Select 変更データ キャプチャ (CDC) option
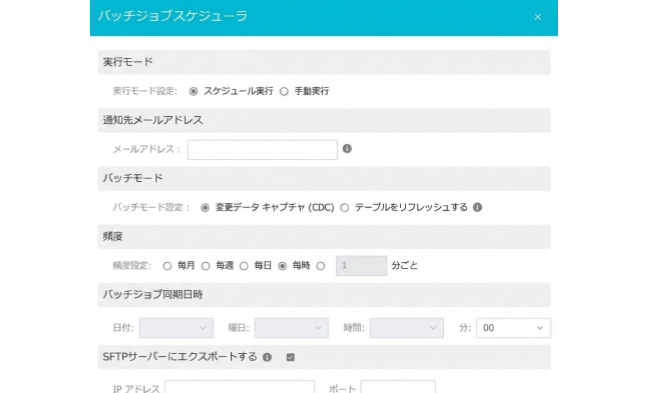Screen dimensions: 648x393 pos(205,207)
